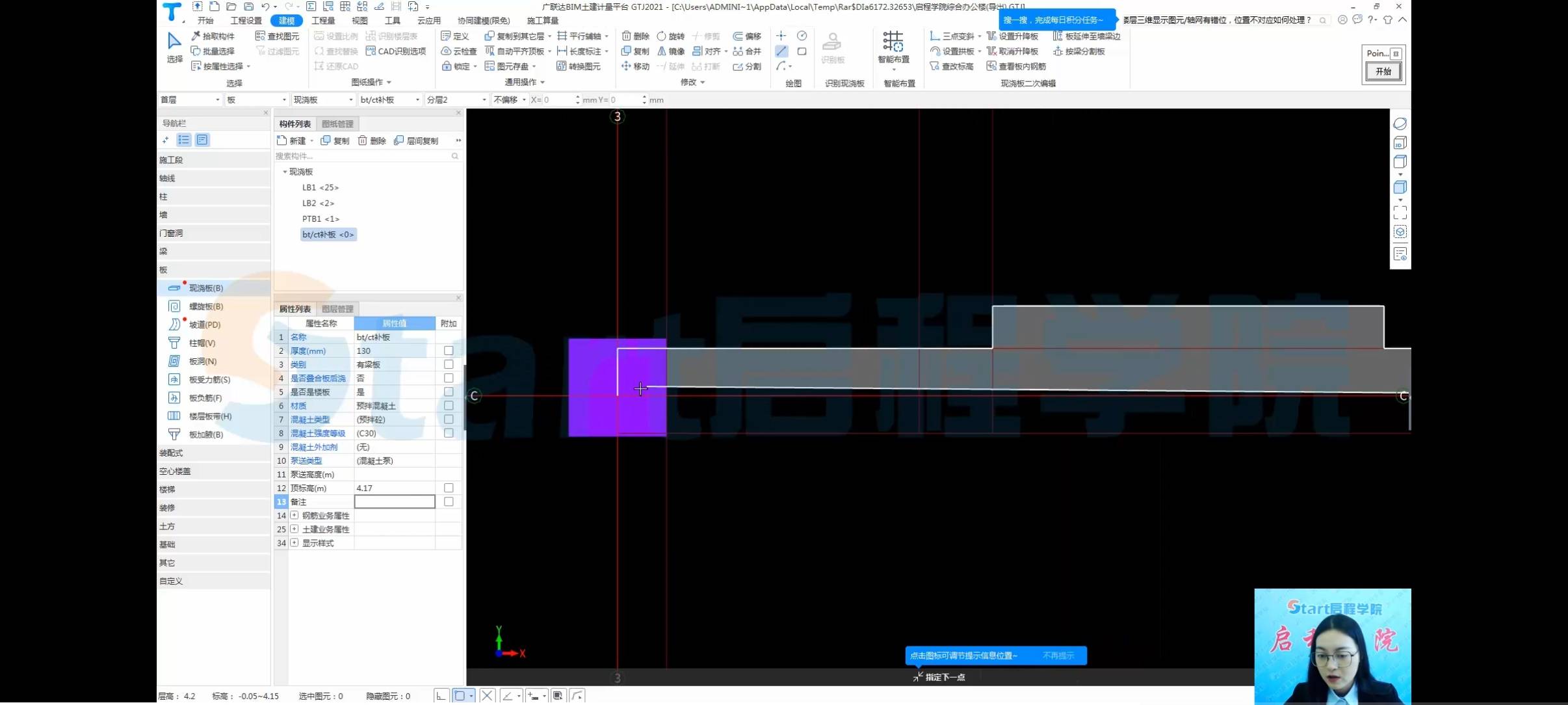1568x705 pixels.
Task: Open the 查找图元 tool
Action: click(x=278, y=36)
